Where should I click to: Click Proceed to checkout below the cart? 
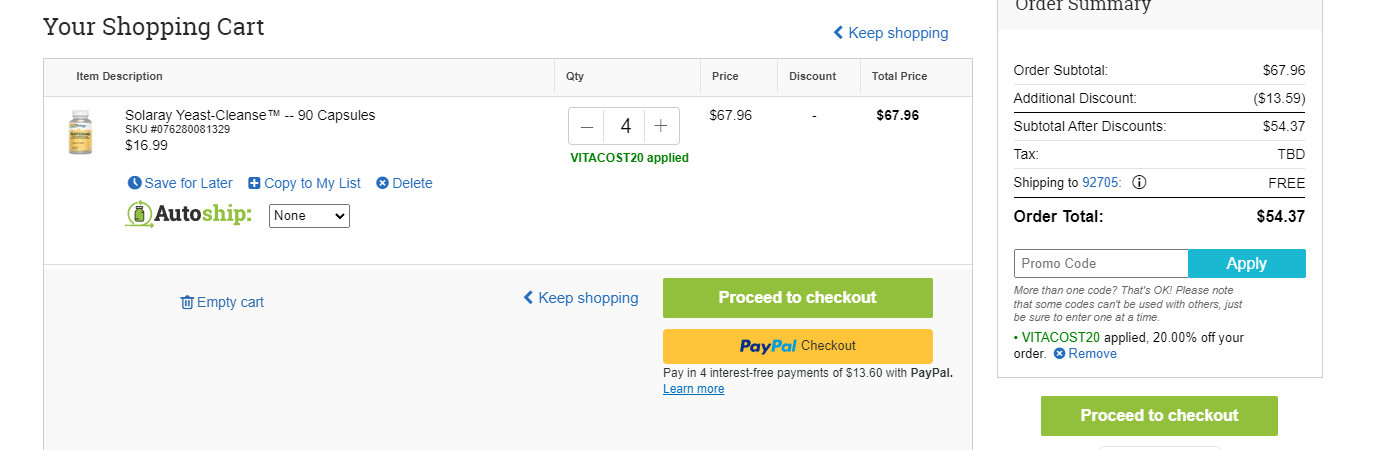797,298
